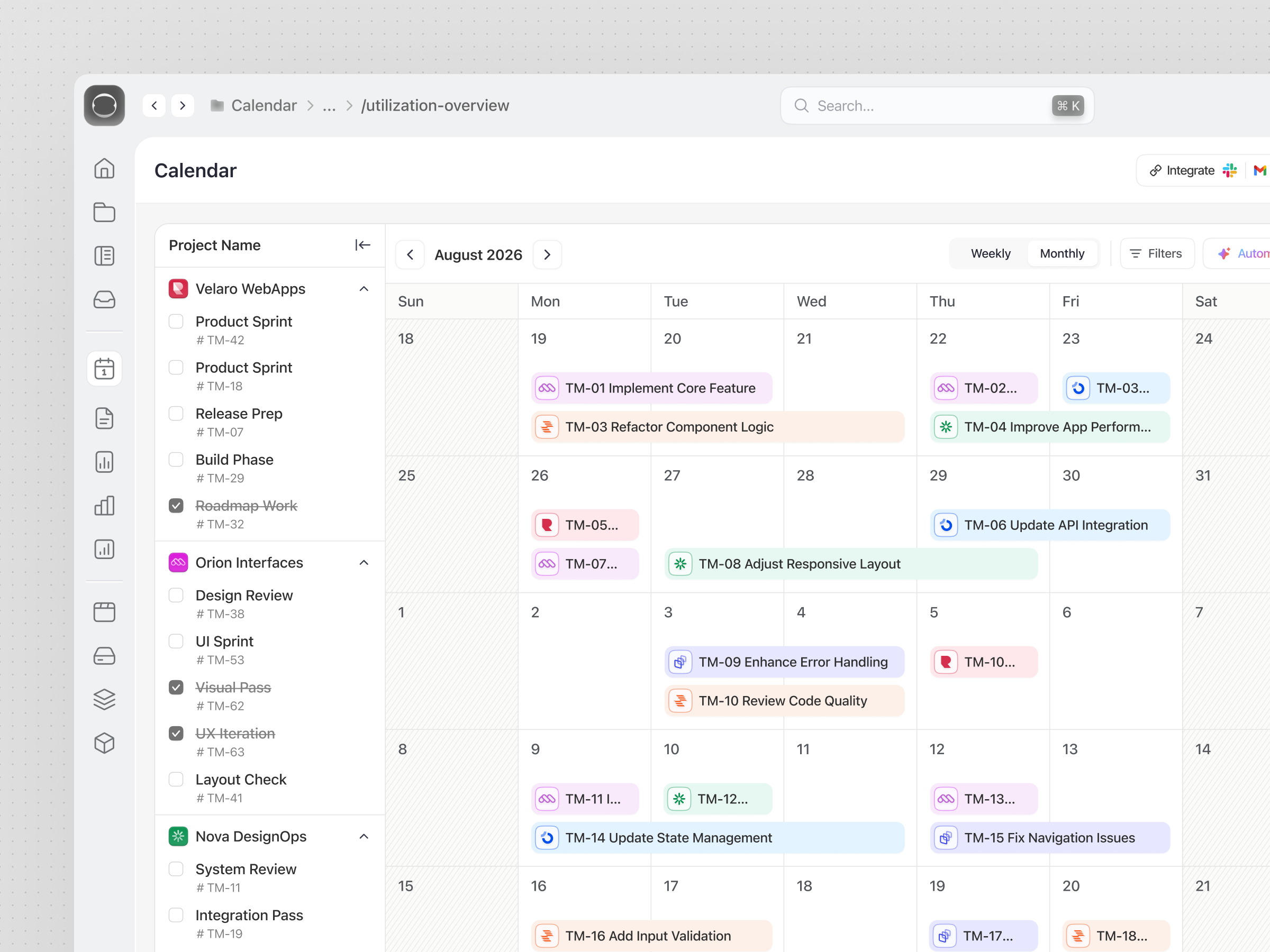The width and height of the screenshot is (1270, 952).
Task: Collapse the Nova DesignOps section
Action: [364, 837]
